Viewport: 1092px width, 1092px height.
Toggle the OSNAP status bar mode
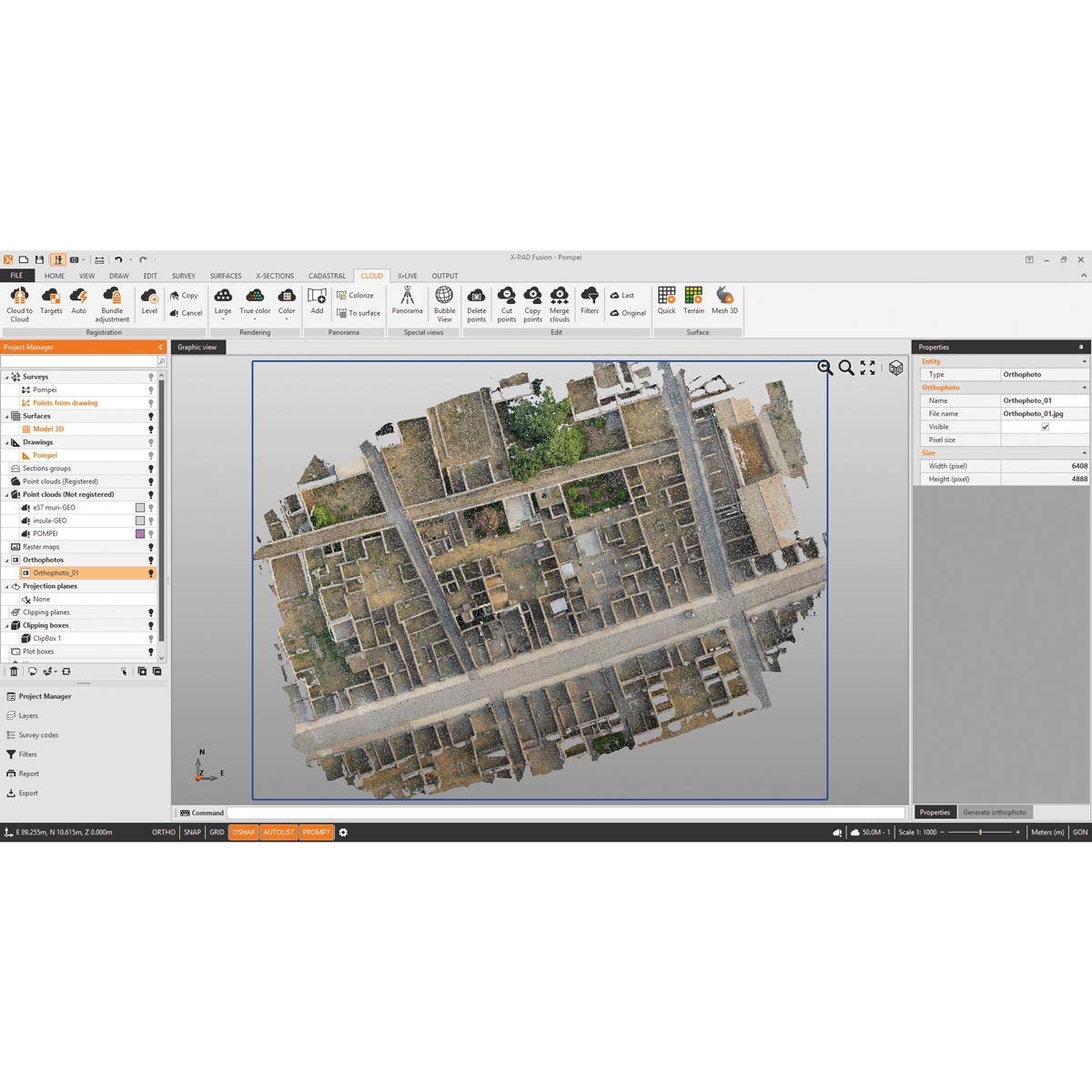pos(243,833)
